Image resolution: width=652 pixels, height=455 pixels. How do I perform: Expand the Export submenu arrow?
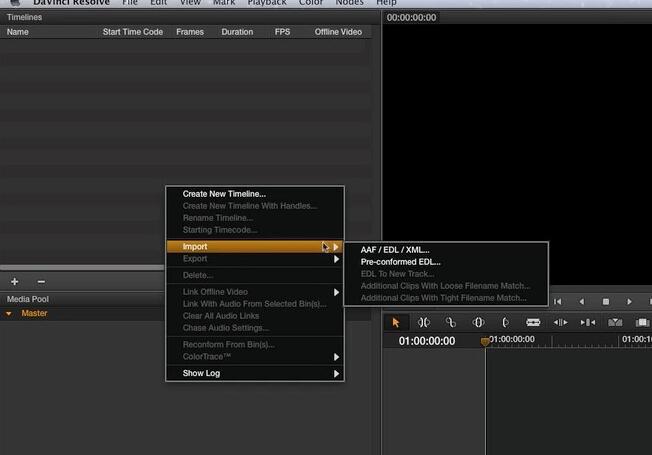(x=336, y=259)
